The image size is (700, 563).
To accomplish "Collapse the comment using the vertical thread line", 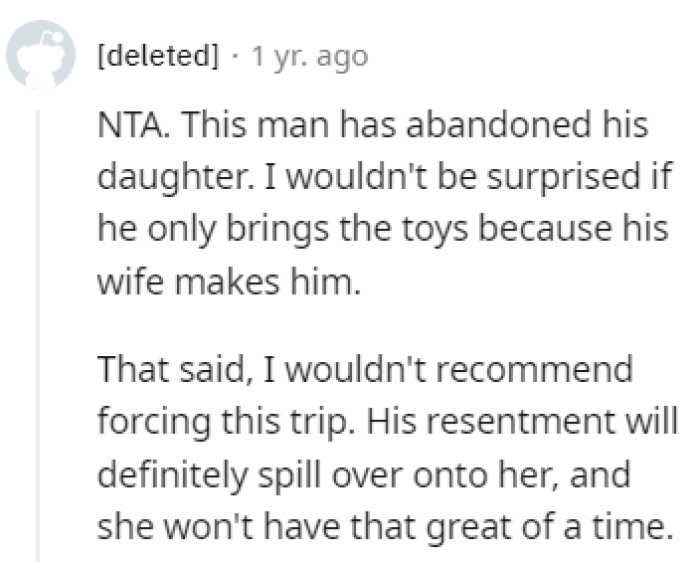I will tap(40, 330).
